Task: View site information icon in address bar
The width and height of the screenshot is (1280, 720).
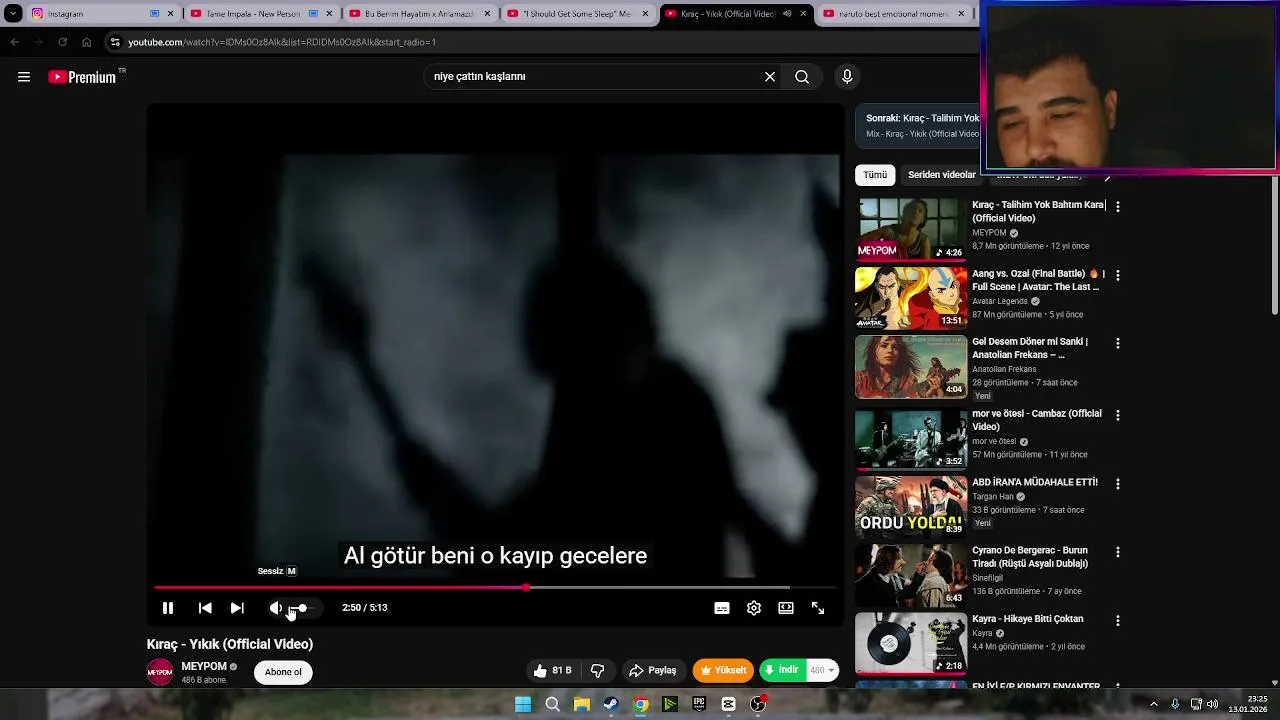Action: [115, 42]
